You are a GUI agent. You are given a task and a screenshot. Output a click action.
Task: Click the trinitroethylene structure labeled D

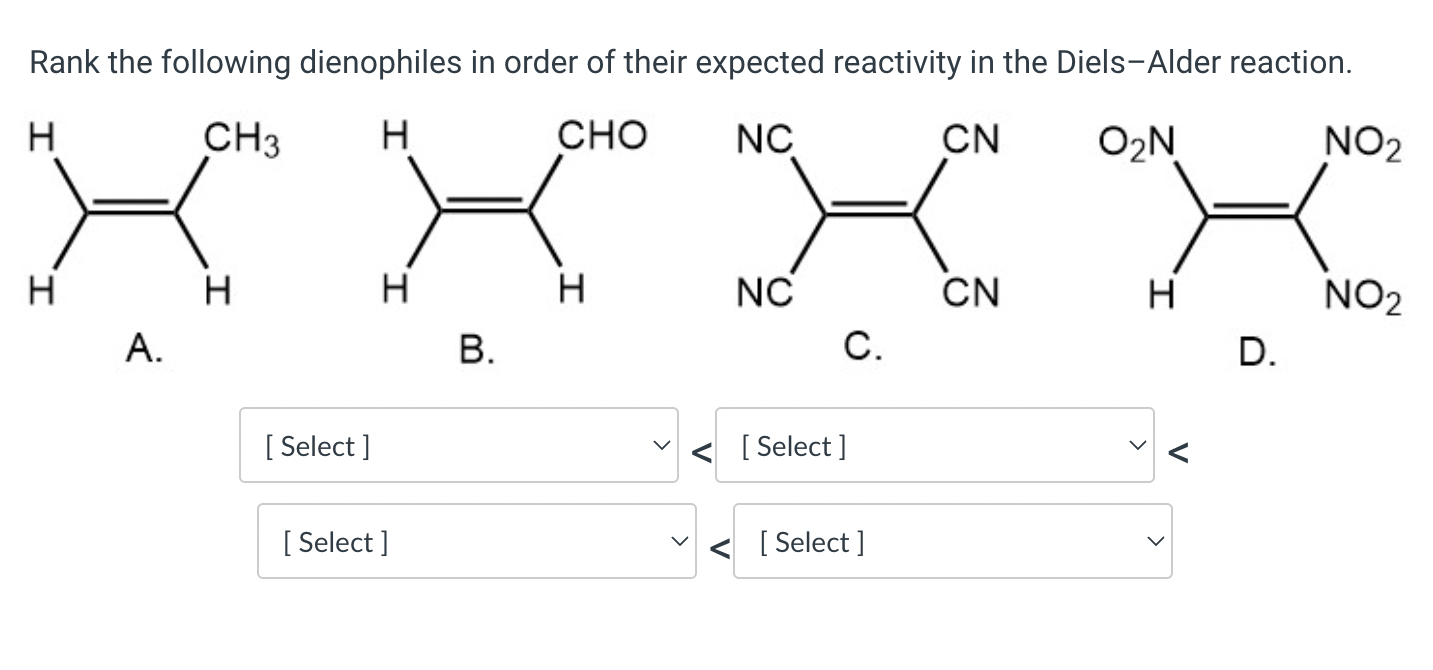1250,215
